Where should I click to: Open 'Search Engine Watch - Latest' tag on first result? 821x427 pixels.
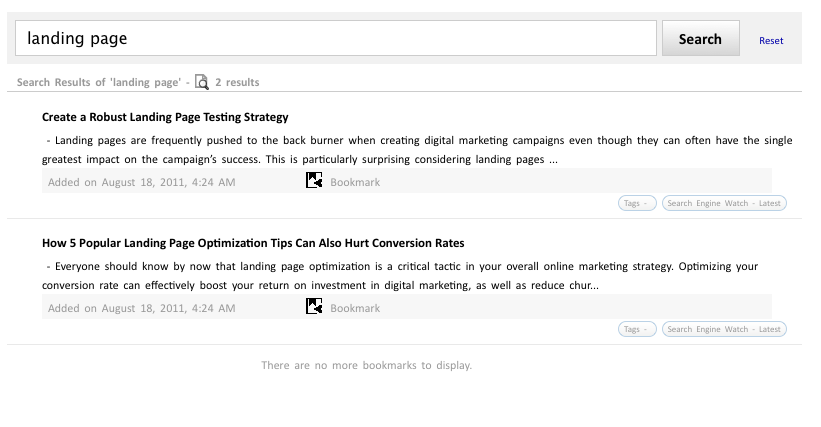click(x=724, y=203)
